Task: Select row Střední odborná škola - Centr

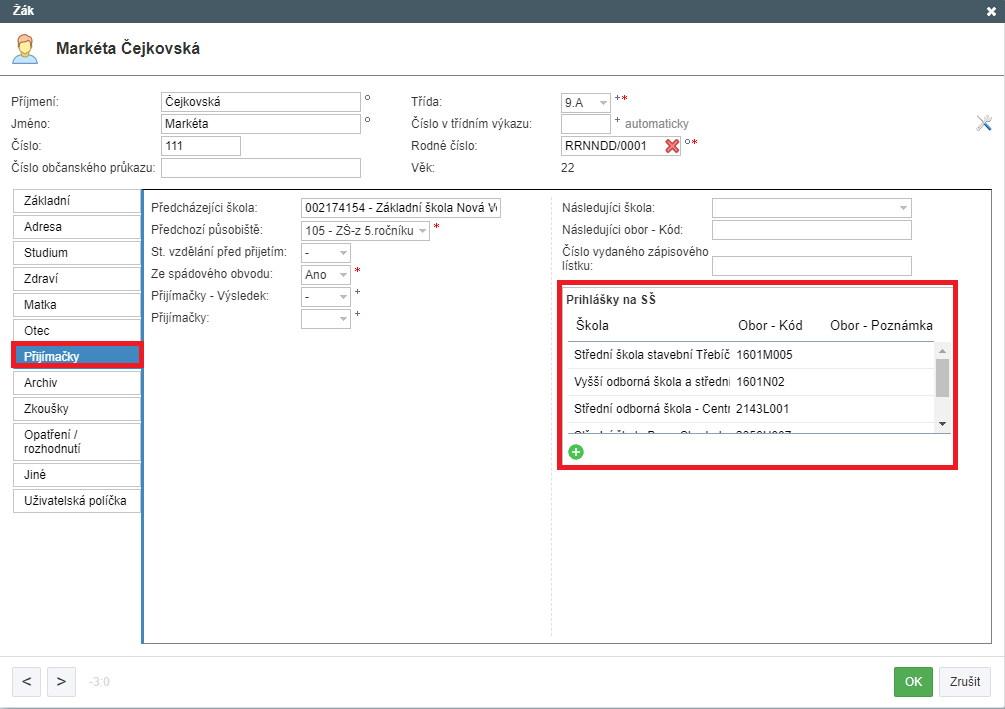Action: click(x=751, y=409)
